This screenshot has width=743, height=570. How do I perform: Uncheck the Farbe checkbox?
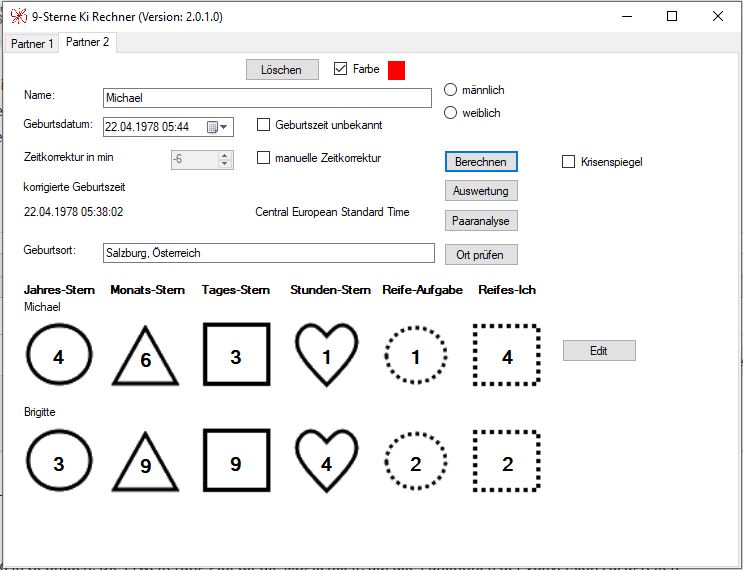point(341,69)
